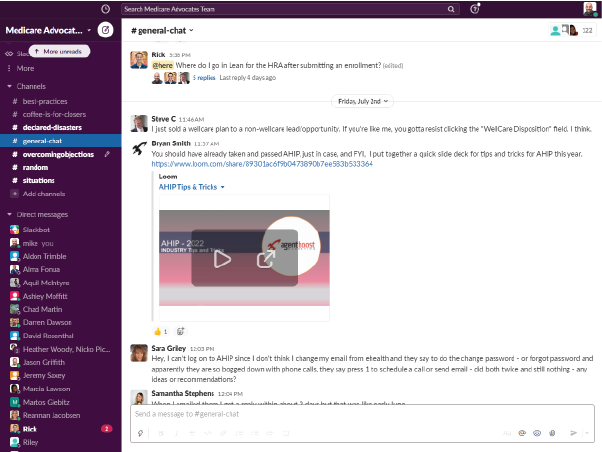602x452 pixels.
Task: Open the emoji picker in composer
Action: (537, 433)
